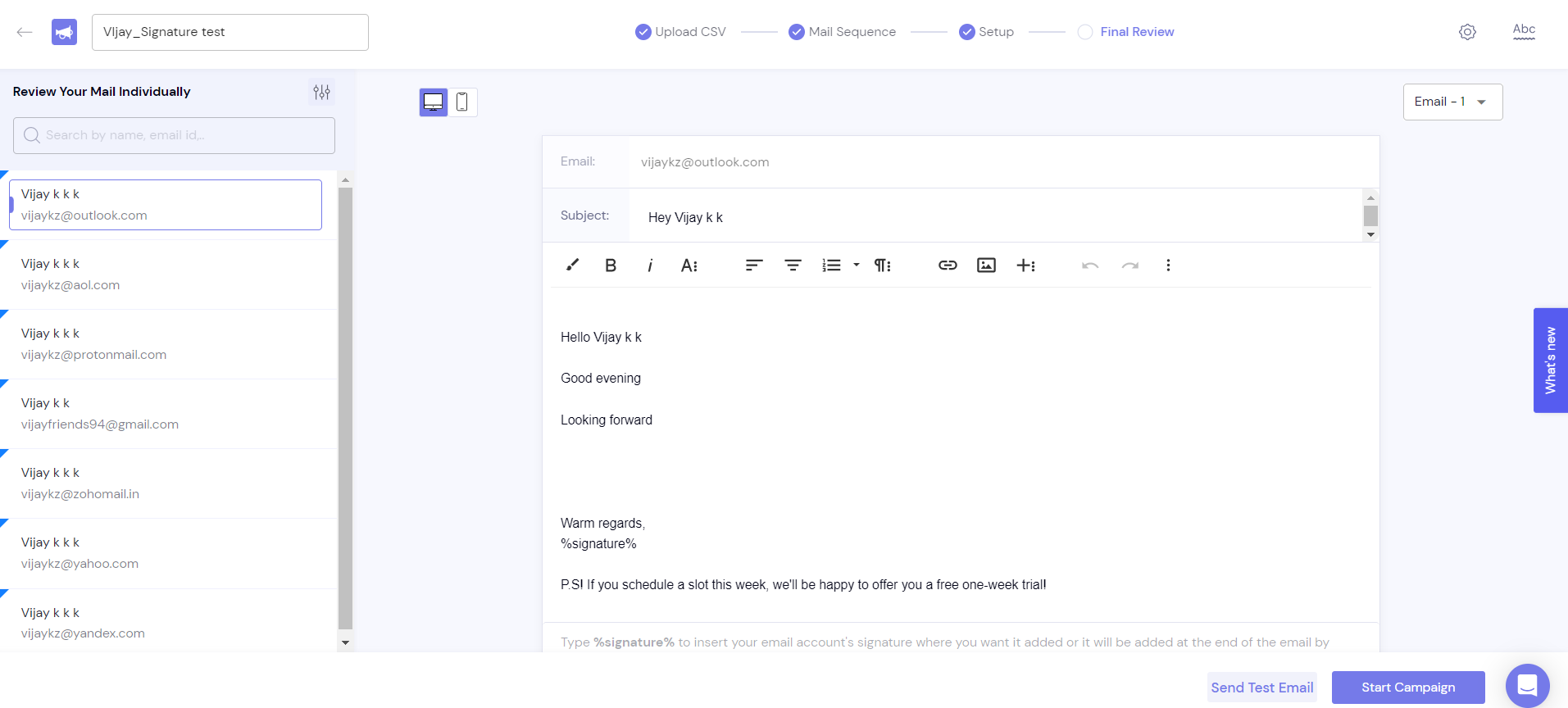The width and height of the screenshot is (1568, 708).
Task: Open the Email - 1 dropdown
Action: coord(1452,102)
